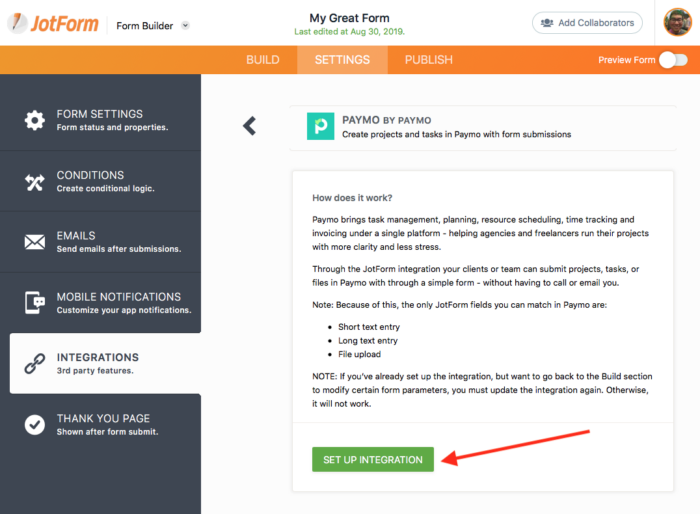Click the Emails envelope icon
Image resolution: width=700 pixels, height=514 pixels.
[x=35, y=242]
